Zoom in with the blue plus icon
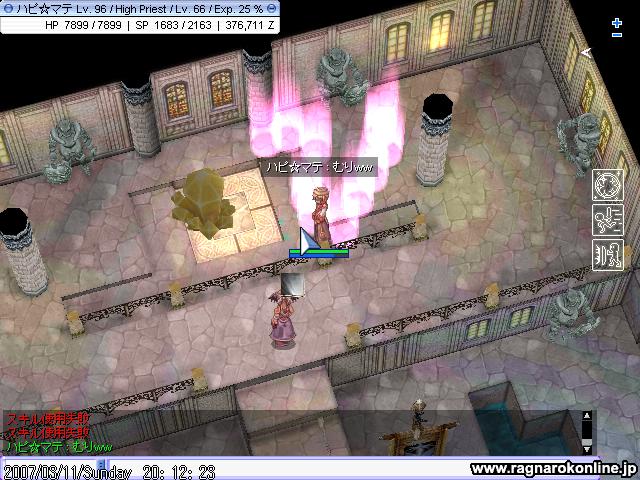 pyautogui.click(x=617, y=23)
